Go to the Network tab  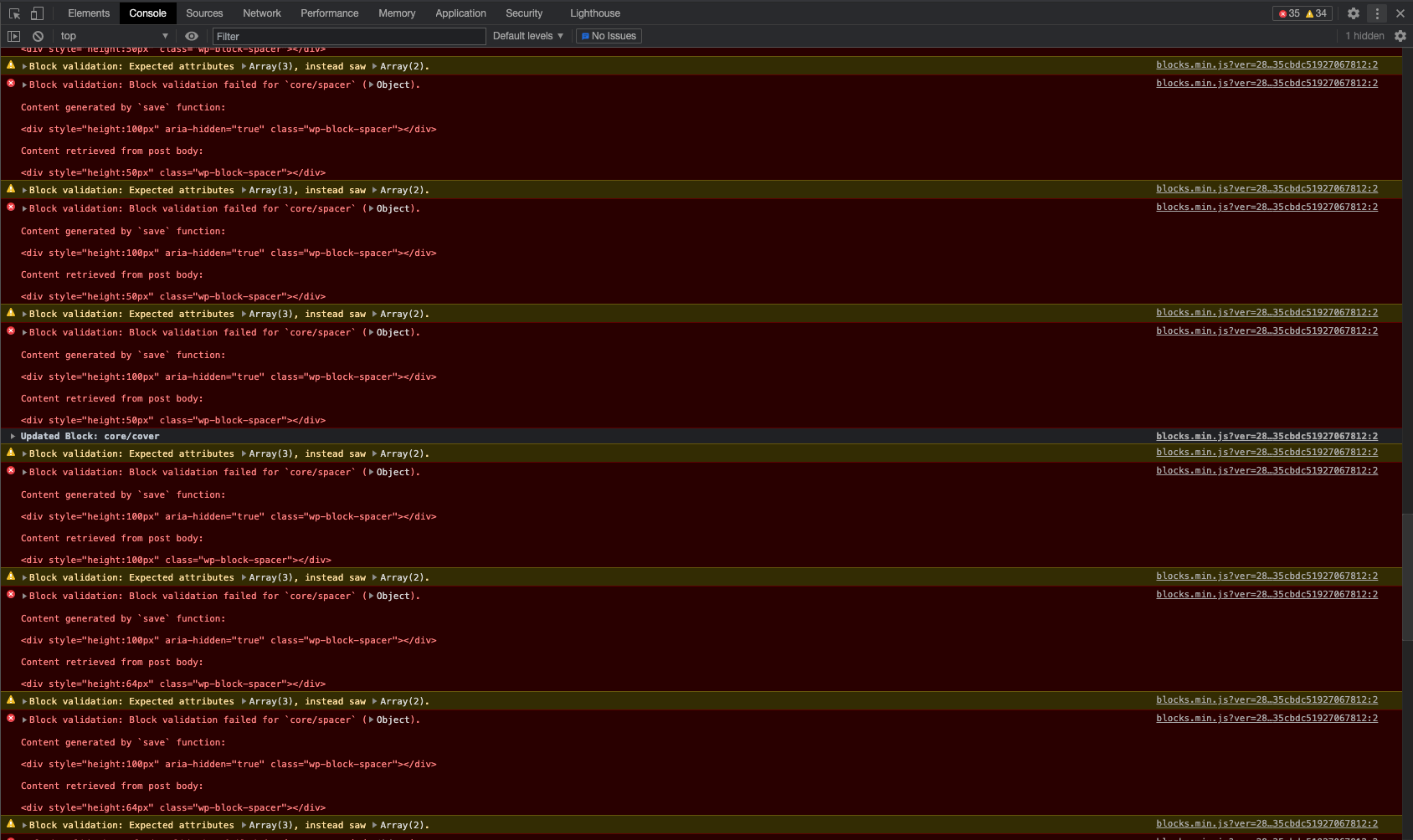[x=262, y=13]
